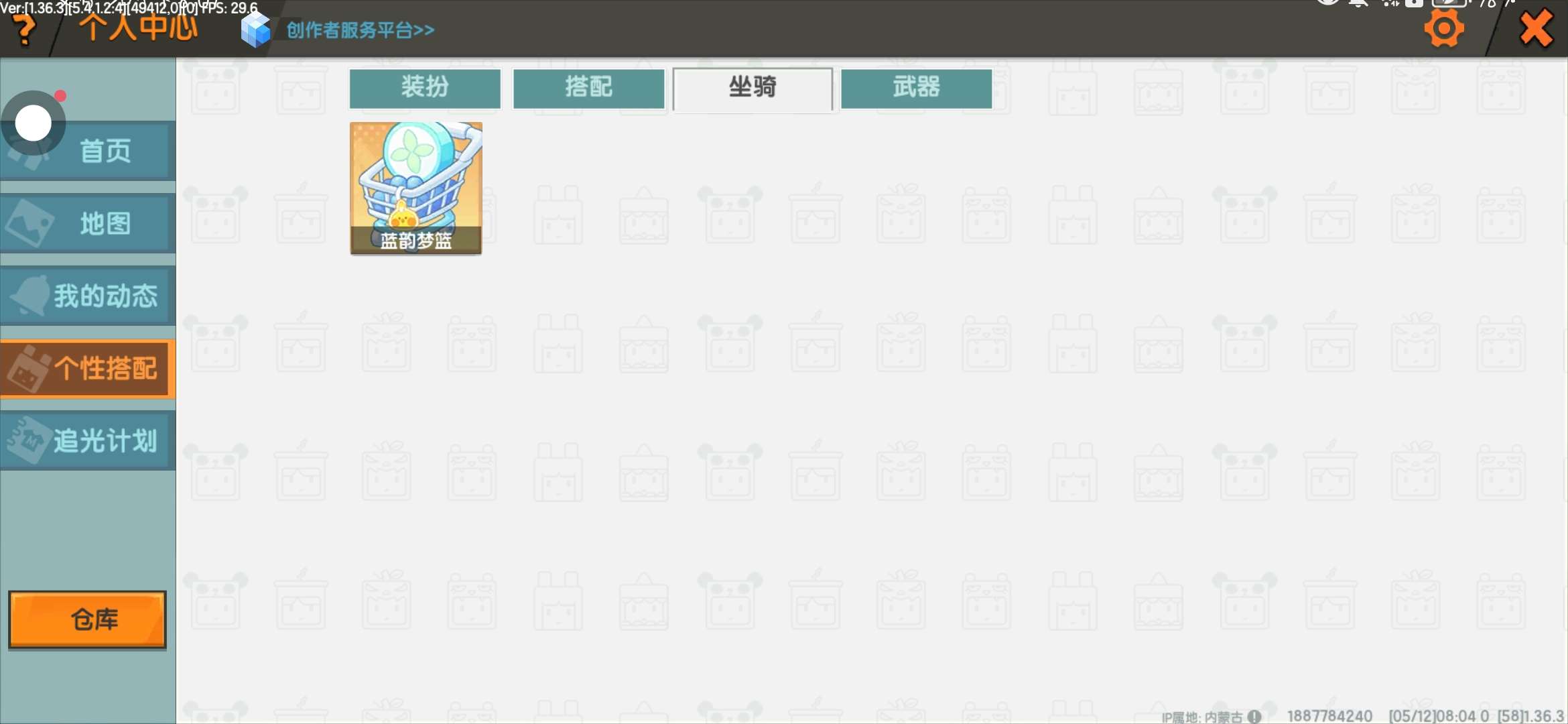Select the 坐骑 tab

click(x=753, y=89)
